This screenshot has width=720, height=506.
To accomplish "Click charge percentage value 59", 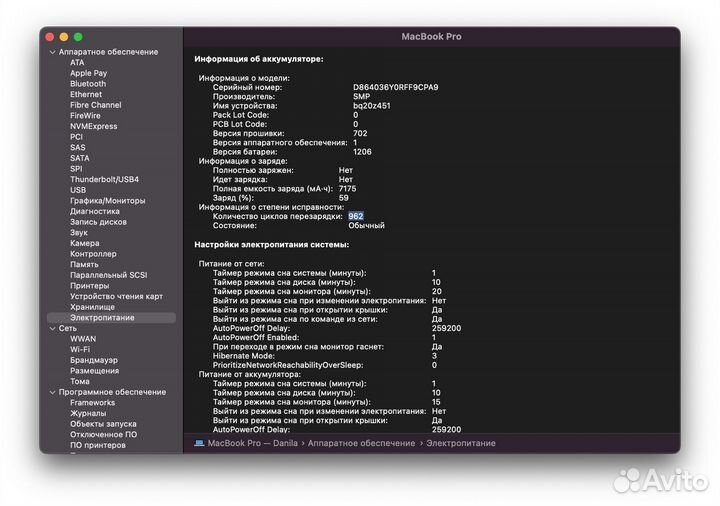I will [x=343, y=198].
